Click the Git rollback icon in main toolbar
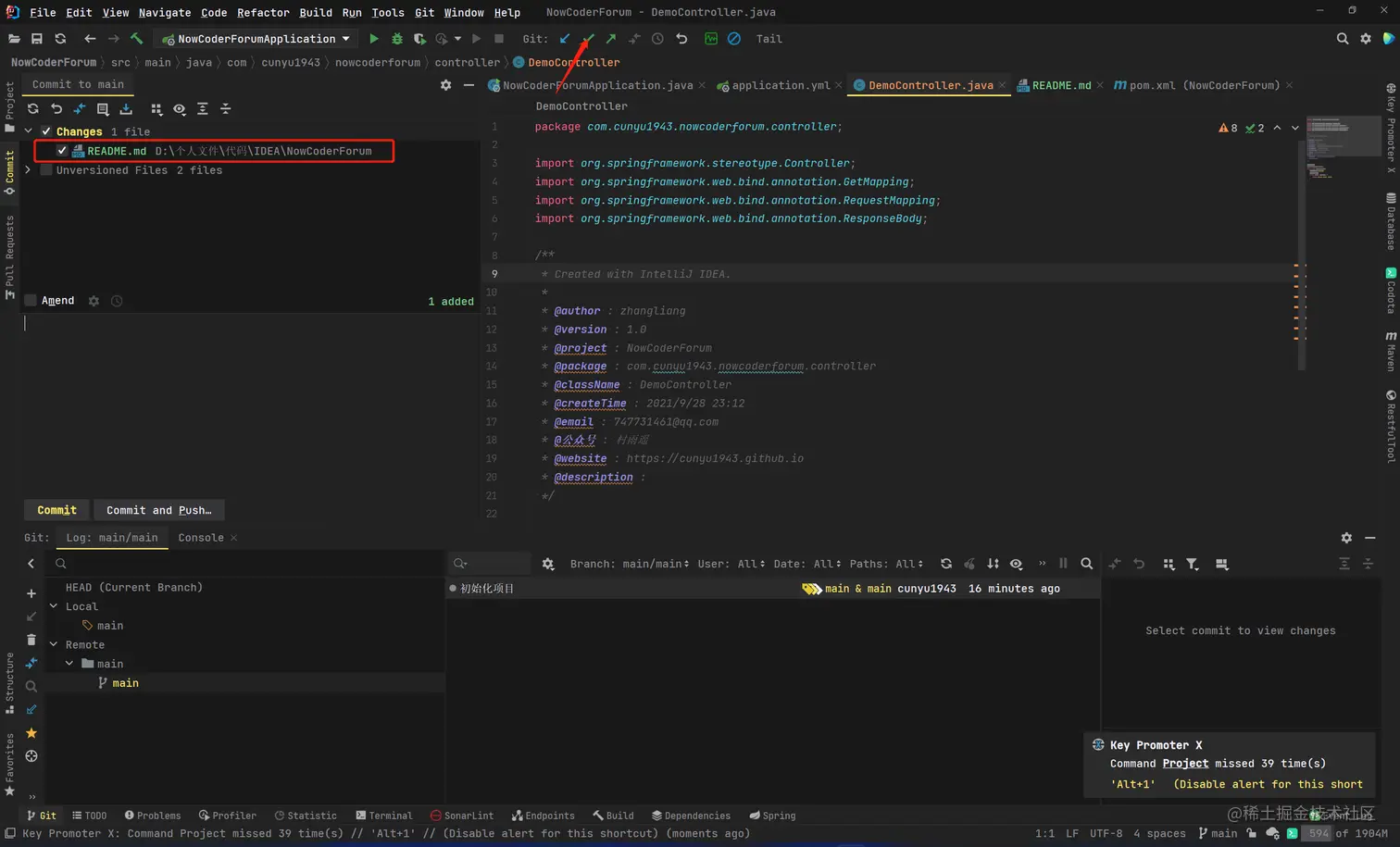1400x847 pixels. (x=681, y=39)
